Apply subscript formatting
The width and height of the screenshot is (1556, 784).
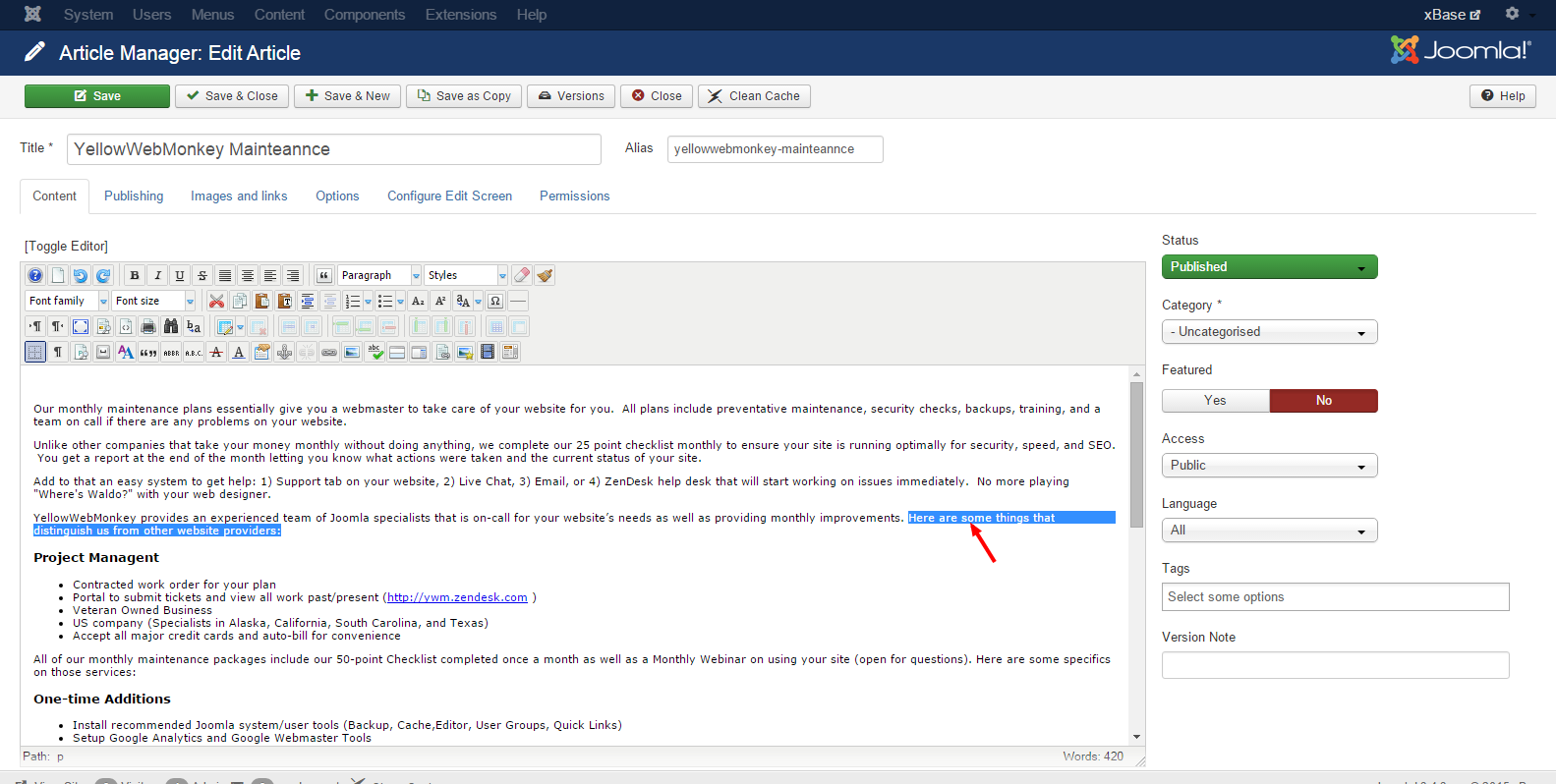click(418, 301)
